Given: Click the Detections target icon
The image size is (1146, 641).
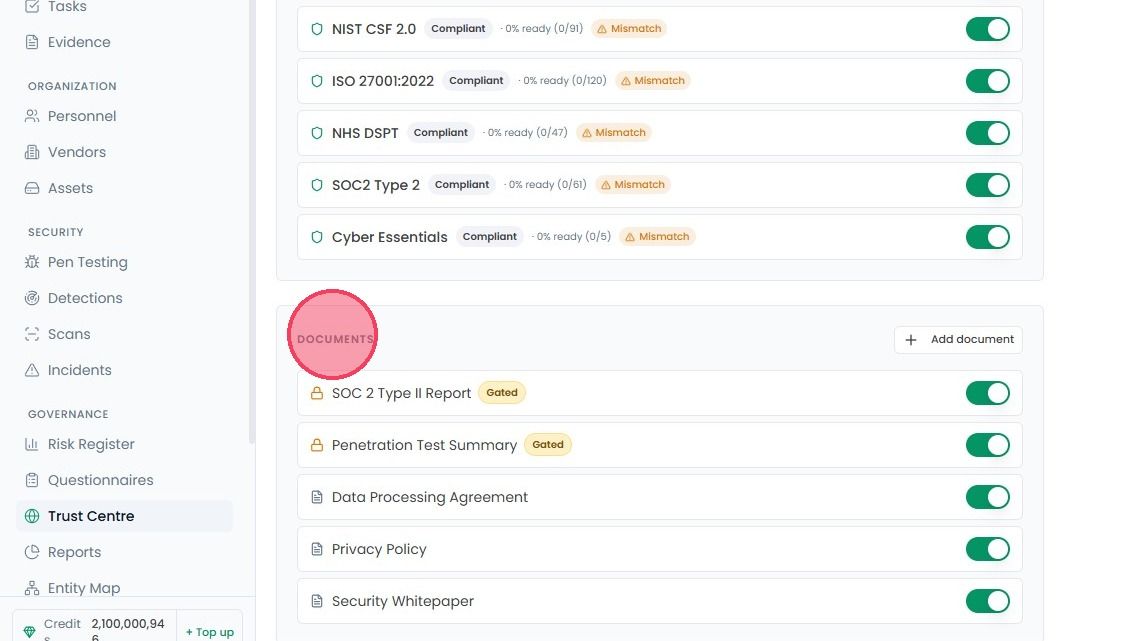Looking at the screenshot, I should tap(31, 297).
